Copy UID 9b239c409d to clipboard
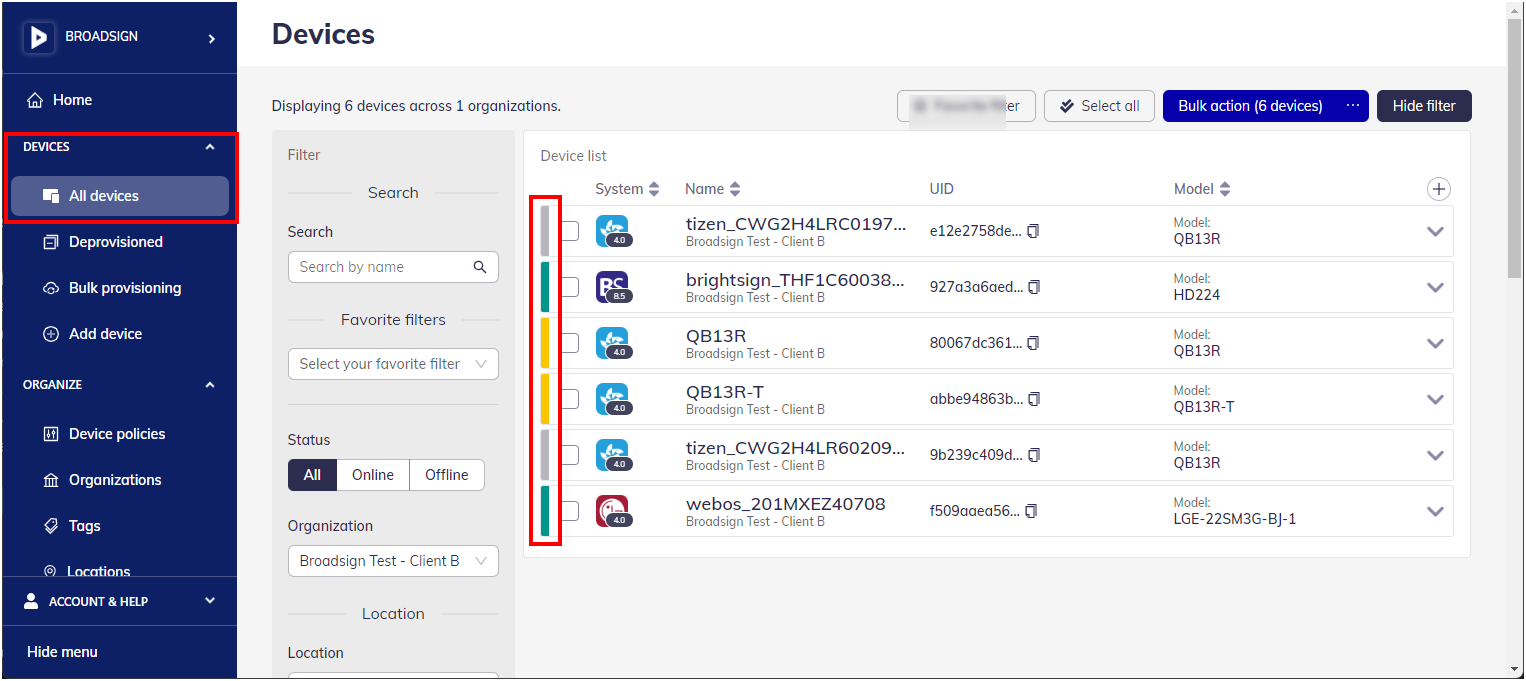Image resolution: width=1526 pixels, height=681 pixels. tap(1034, 455)
